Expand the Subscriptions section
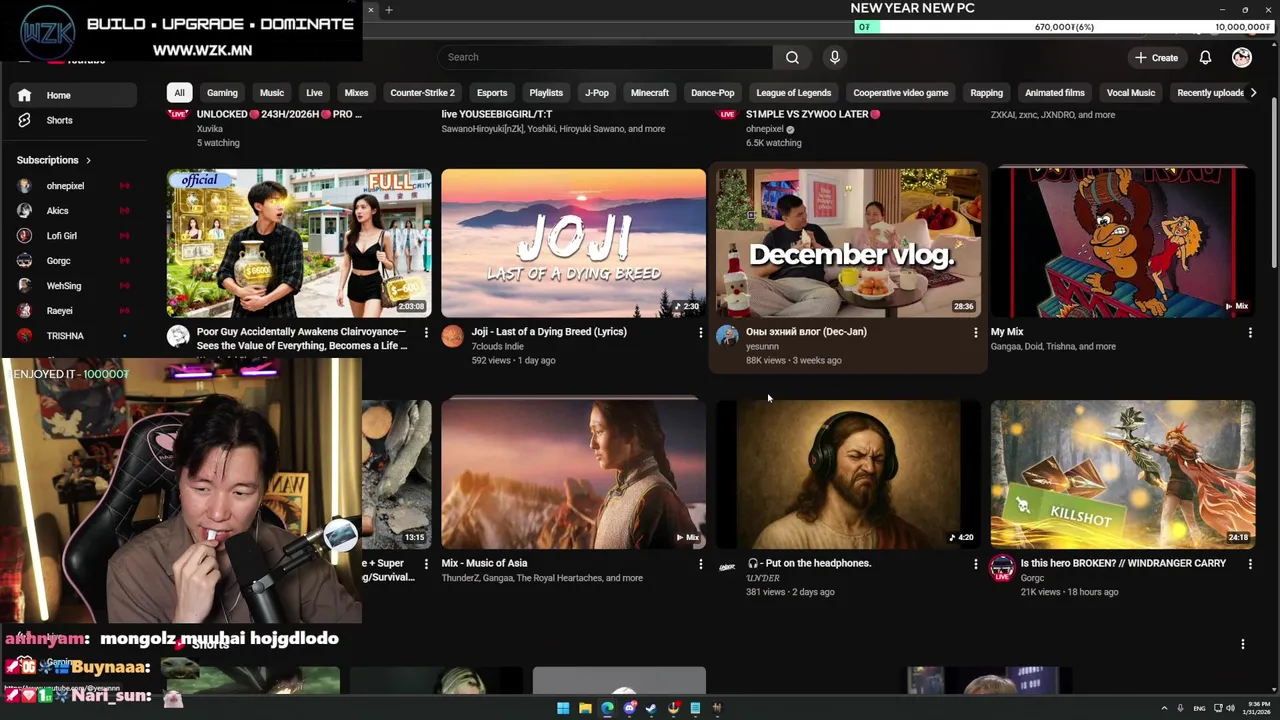Image resolution: width=1280 pixels, height=720 pixels. [x=54, y=160]
